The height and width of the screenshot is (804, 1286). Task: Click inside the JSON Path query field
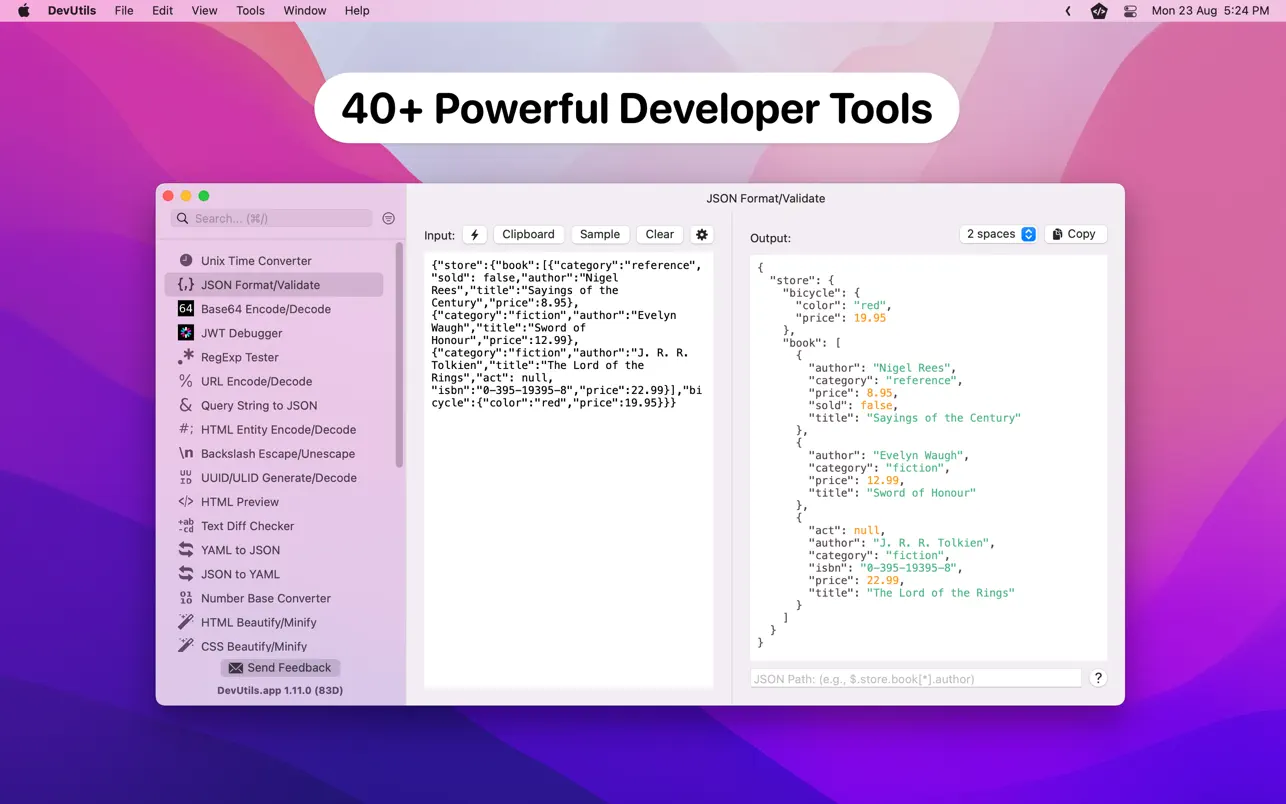[x=915, y=678]
